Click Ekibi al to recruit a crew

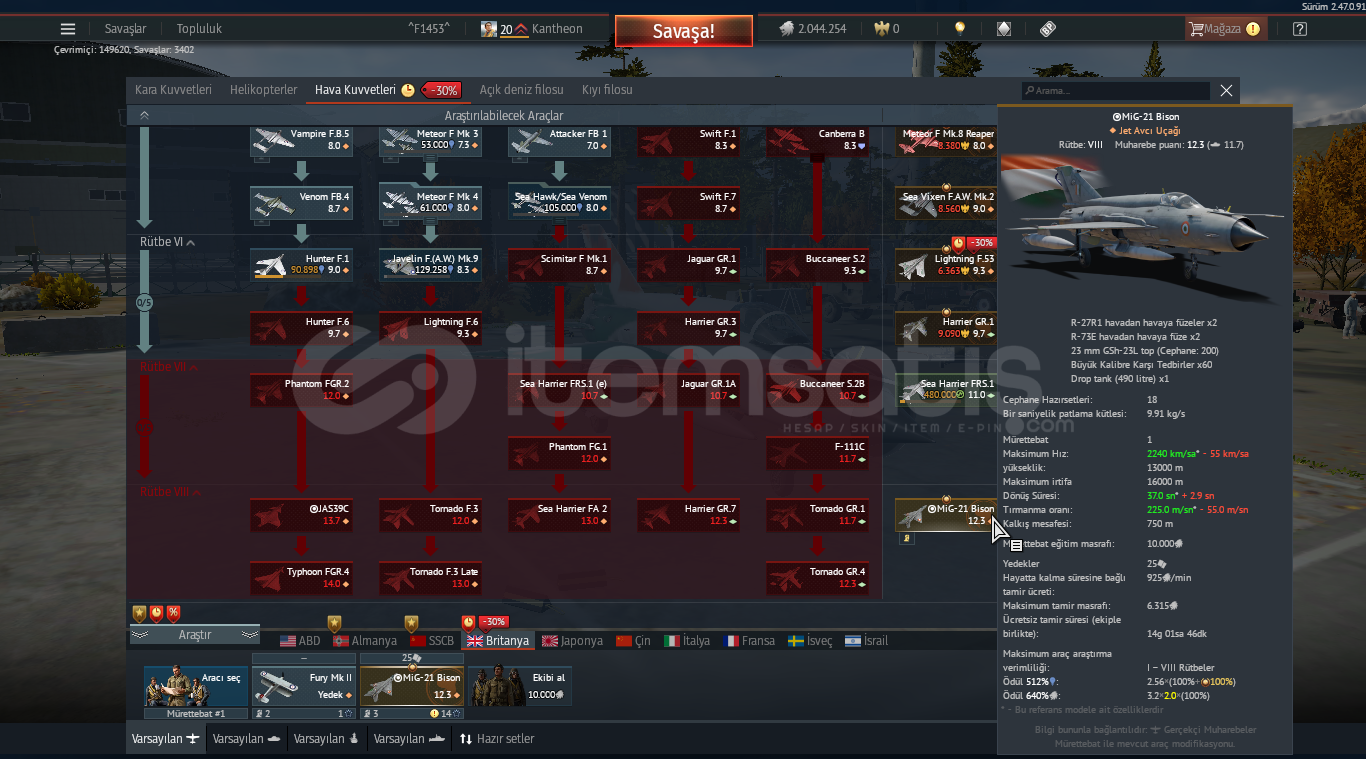(x=520, y=687)
